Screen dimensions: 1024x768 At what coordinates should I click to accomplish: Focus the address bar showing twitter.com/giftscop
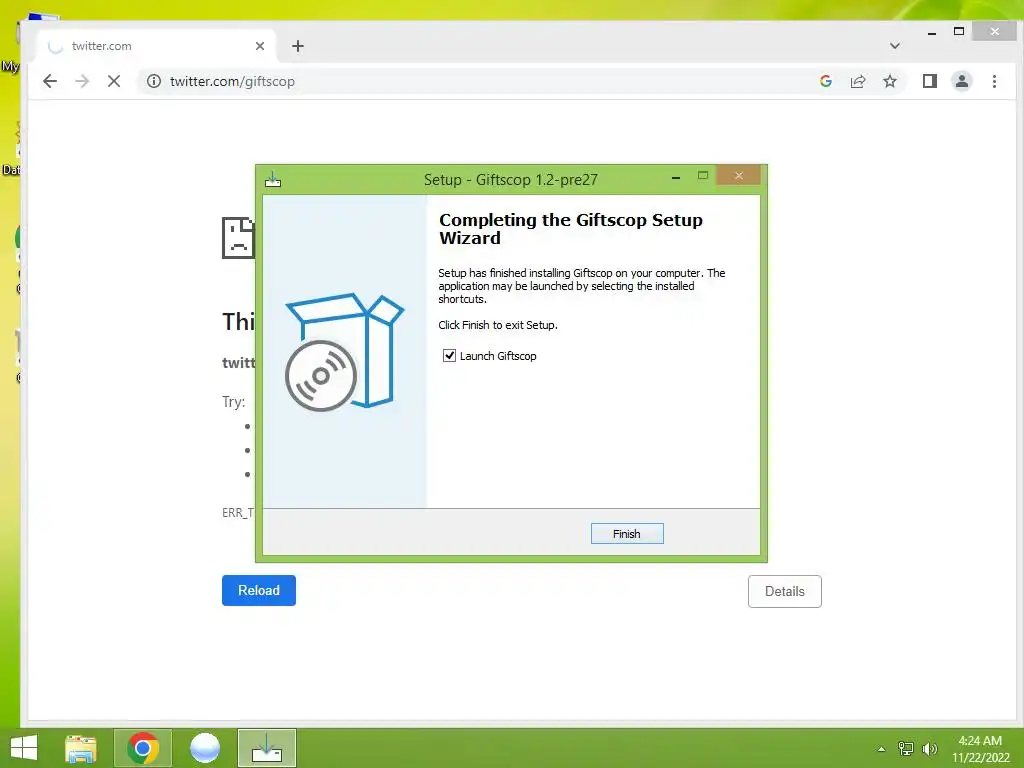tap(477, 81)
